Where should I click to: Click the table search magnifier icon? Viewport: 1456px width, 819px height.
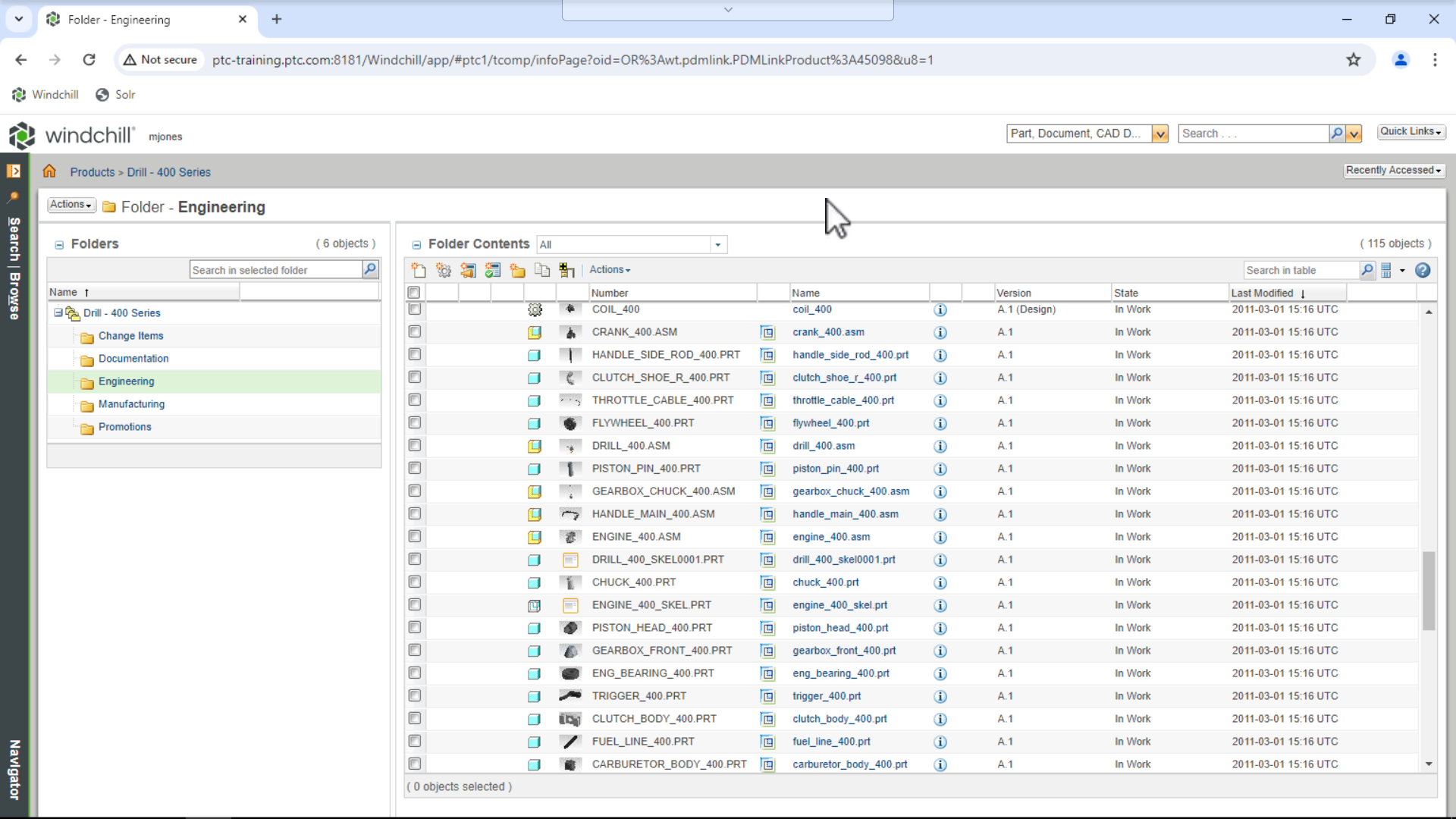1367,270
